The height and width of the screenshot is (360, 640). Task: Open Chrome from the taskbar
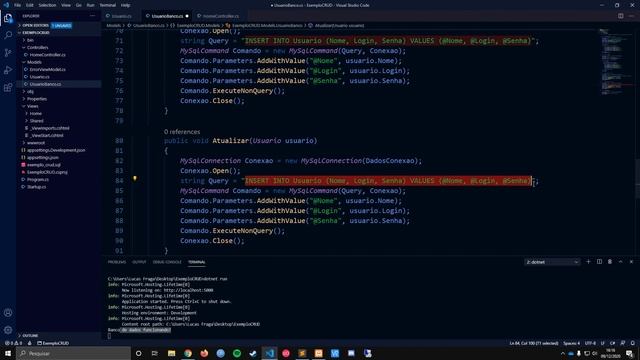point(188,353)
